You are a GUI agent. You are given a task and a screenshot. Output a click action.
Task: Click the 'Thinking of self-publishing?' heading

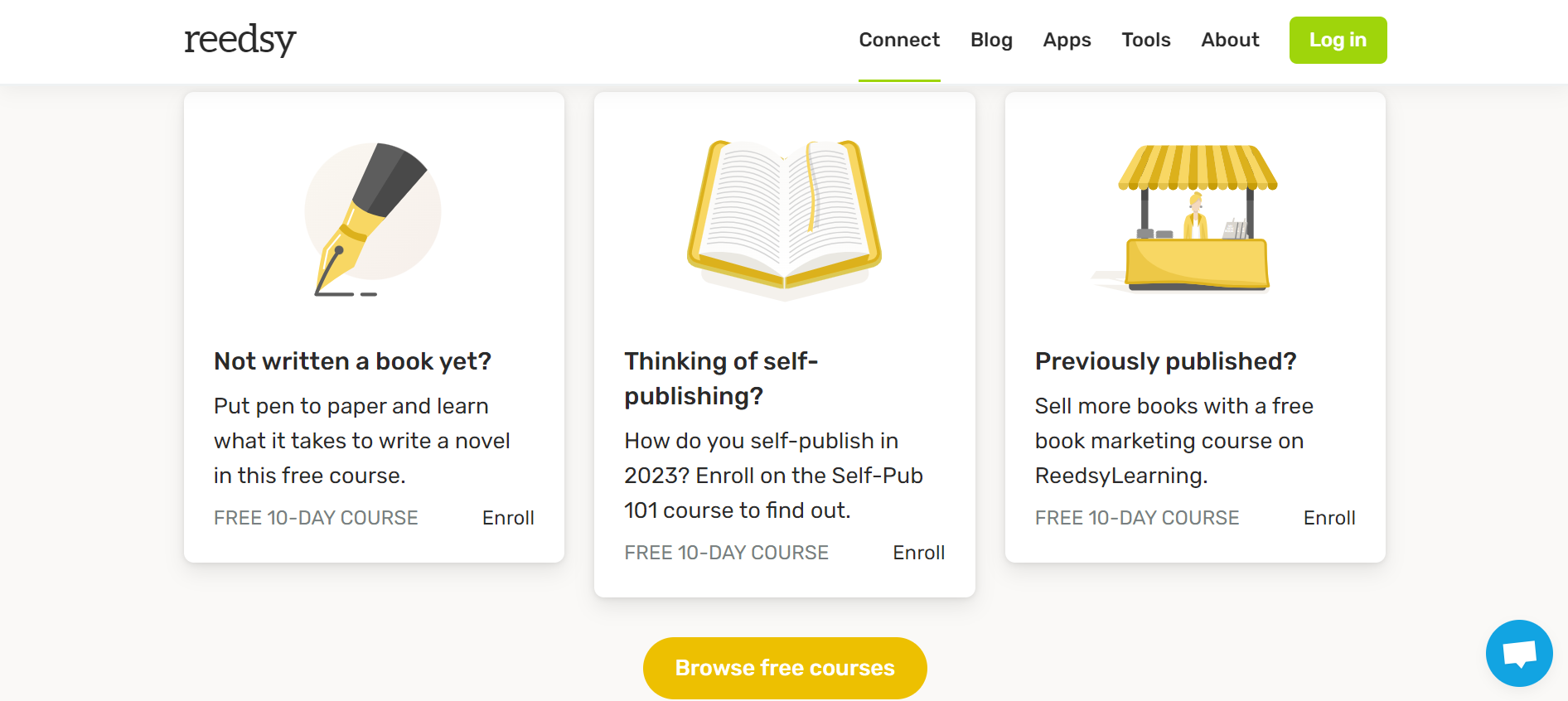point(721,379)
